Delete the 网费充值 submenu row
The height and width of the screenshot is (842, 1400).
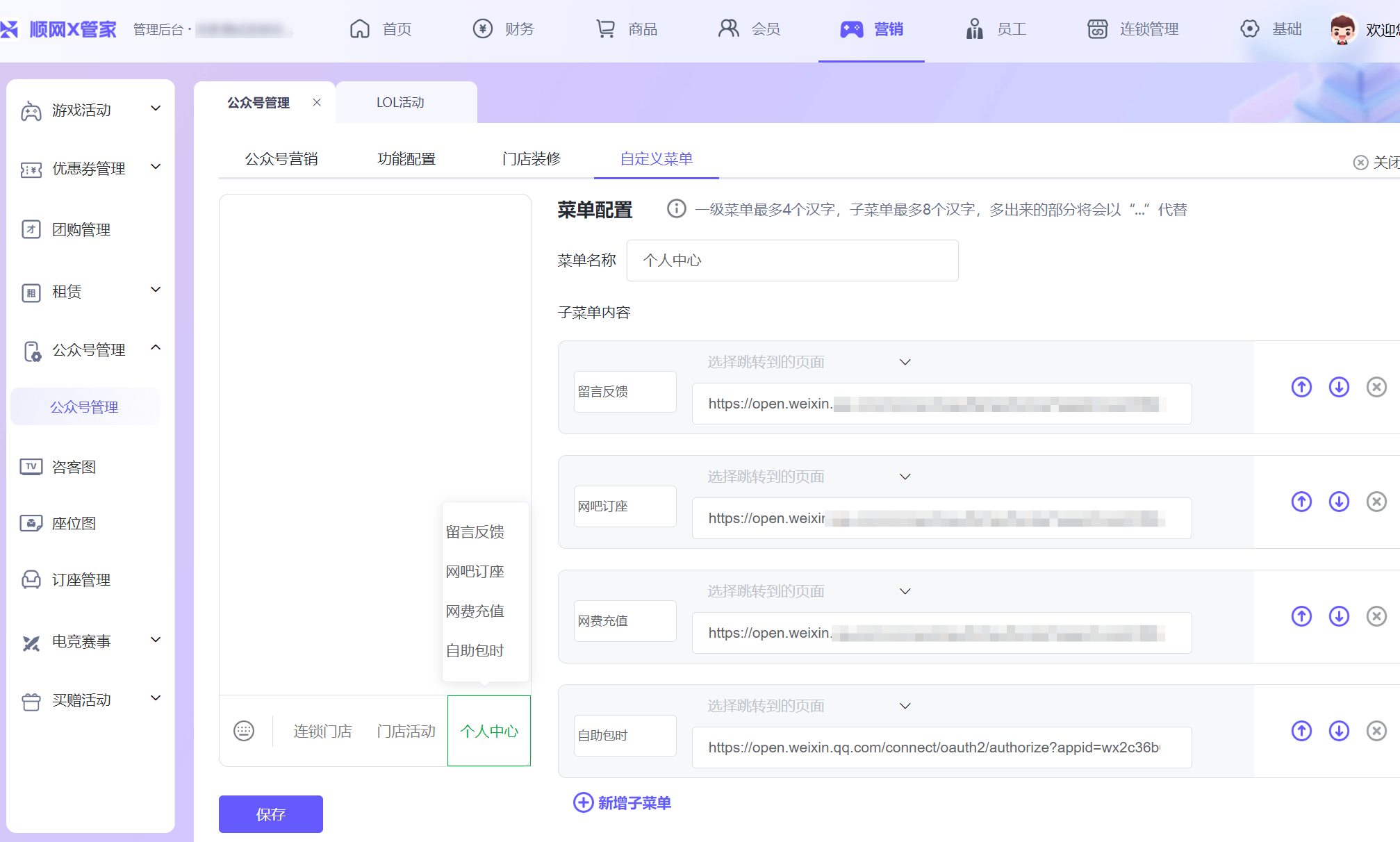(x=1376, y=616)
